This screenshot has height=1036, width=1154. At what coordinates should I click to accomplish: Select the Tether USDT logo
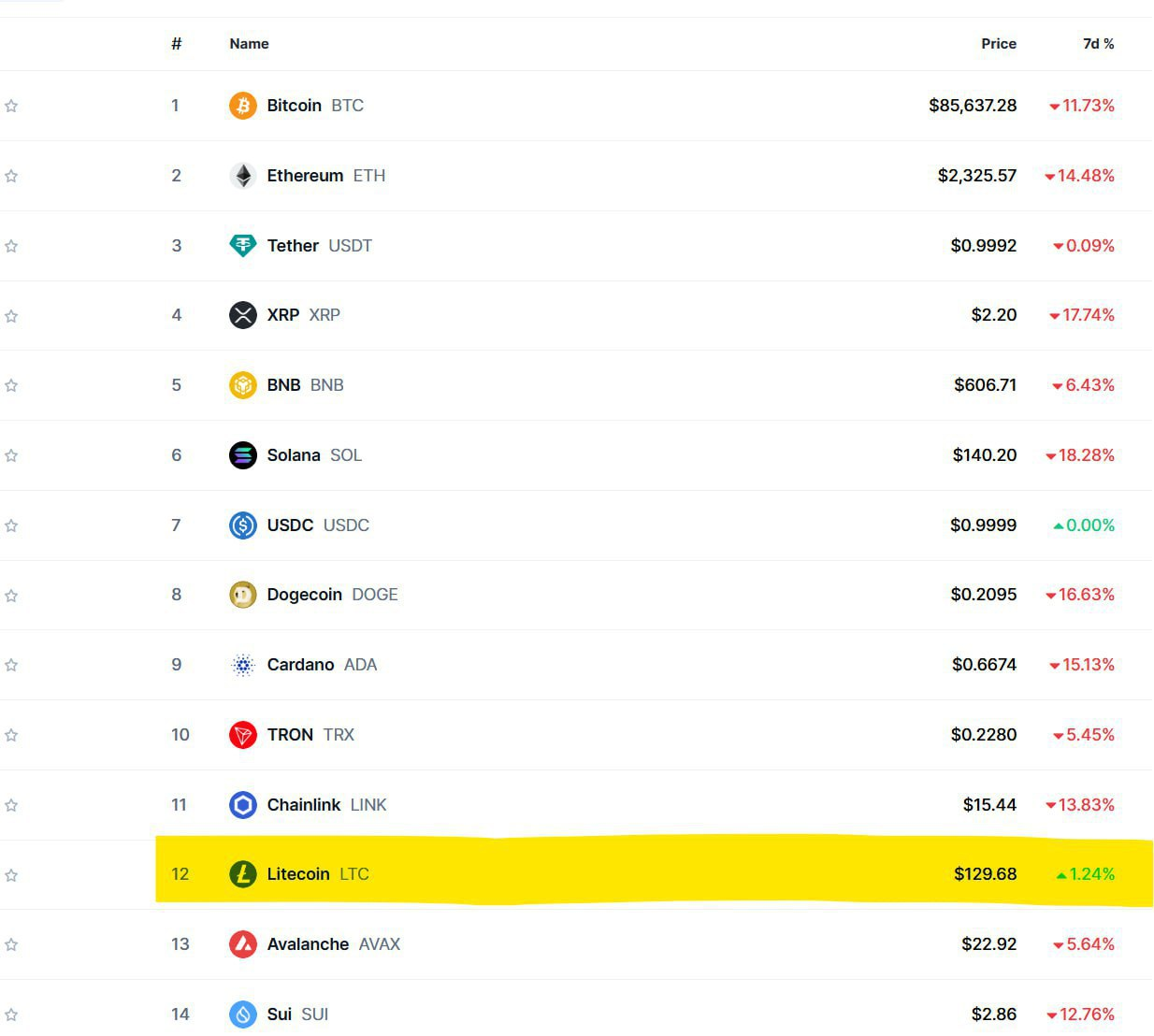click(242, 245)
